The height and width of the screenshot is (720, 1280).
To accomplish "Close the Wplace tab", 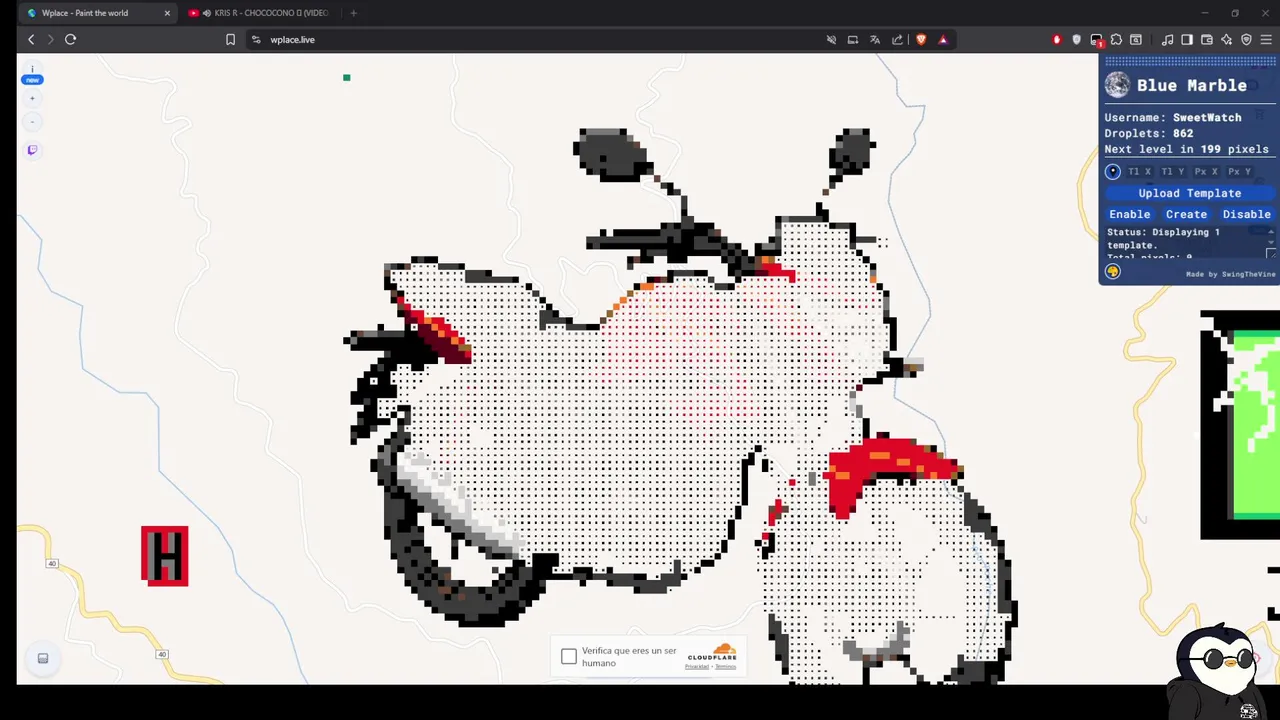I will click(167, 13).
